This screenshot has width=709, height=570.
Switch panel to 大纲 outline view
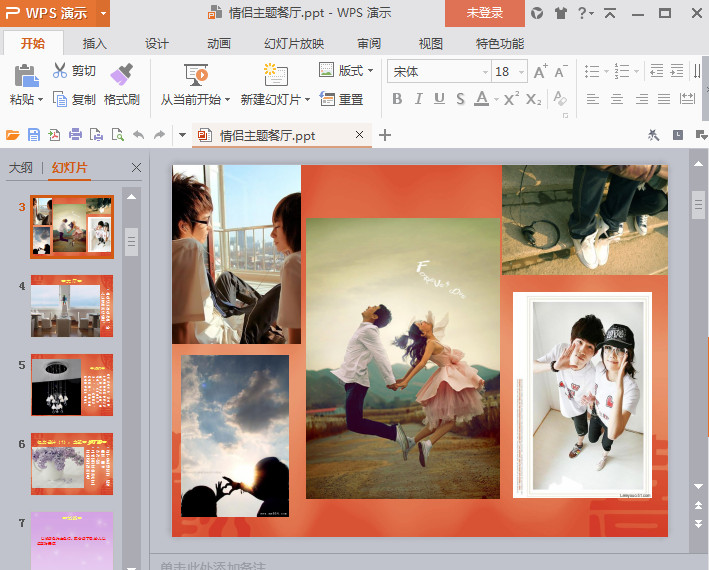pyautogui.click(x=21, y=168)
